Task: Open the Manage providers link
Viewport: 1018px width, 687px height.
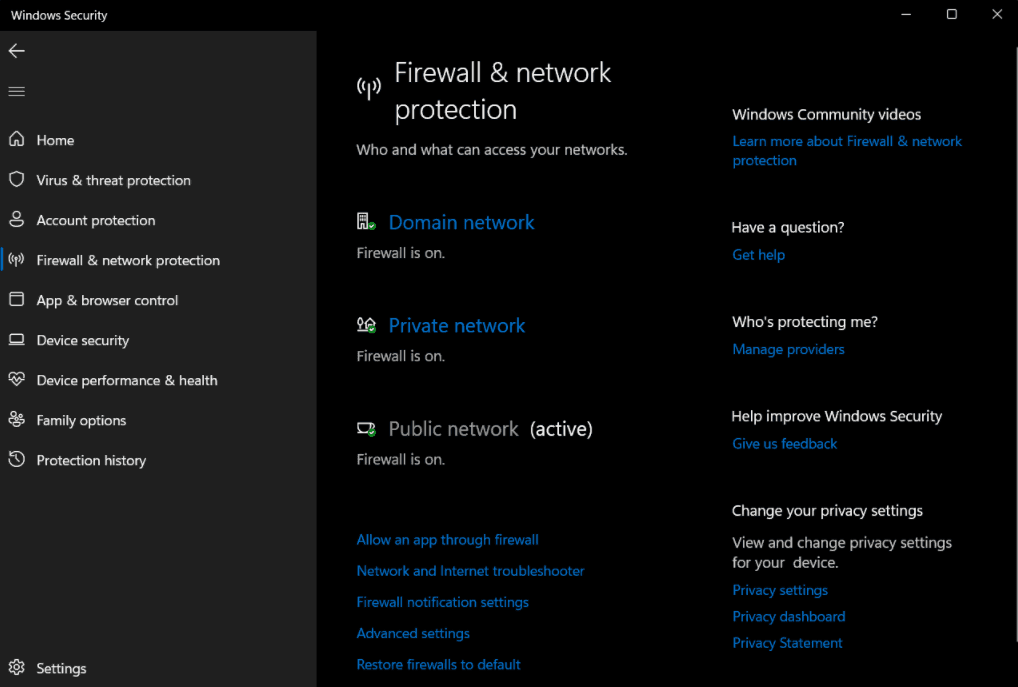Action: point(788,349)
